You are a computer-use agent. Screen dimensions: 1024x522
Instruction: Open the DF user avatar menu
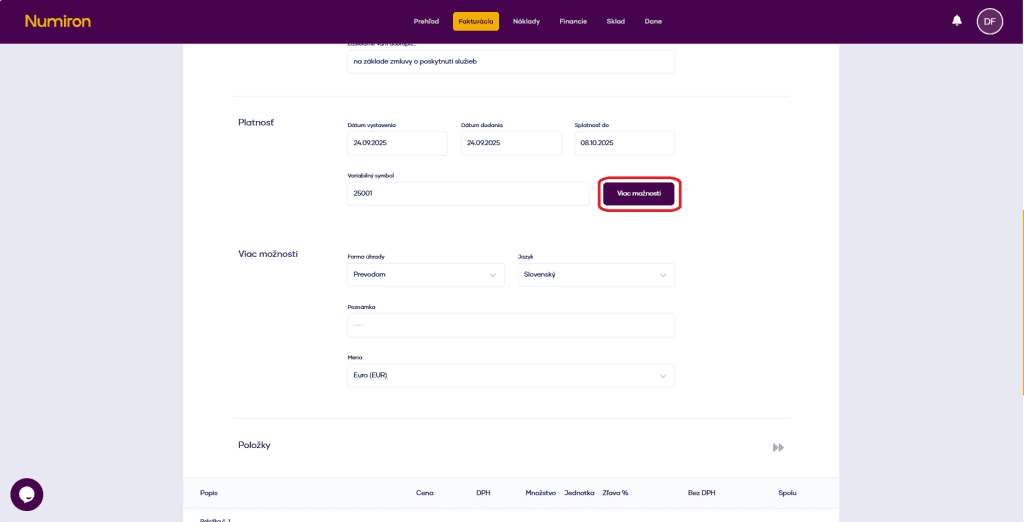989,21
